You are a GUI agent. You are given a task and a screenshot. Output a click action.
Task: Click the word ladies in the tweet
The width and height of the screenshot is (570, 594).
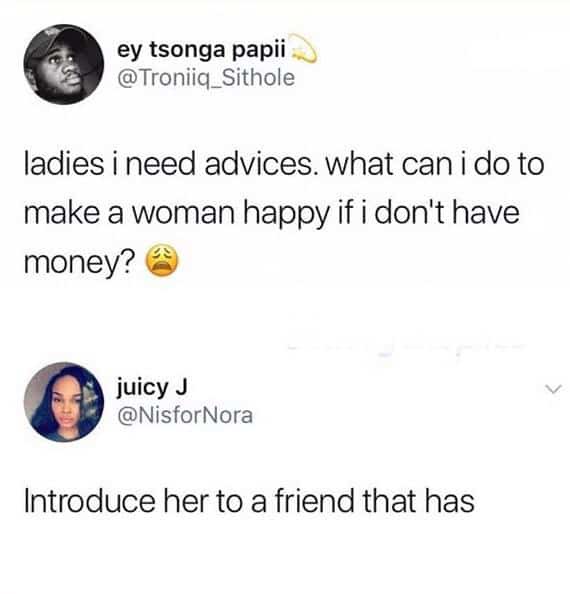tap(64, 165)
